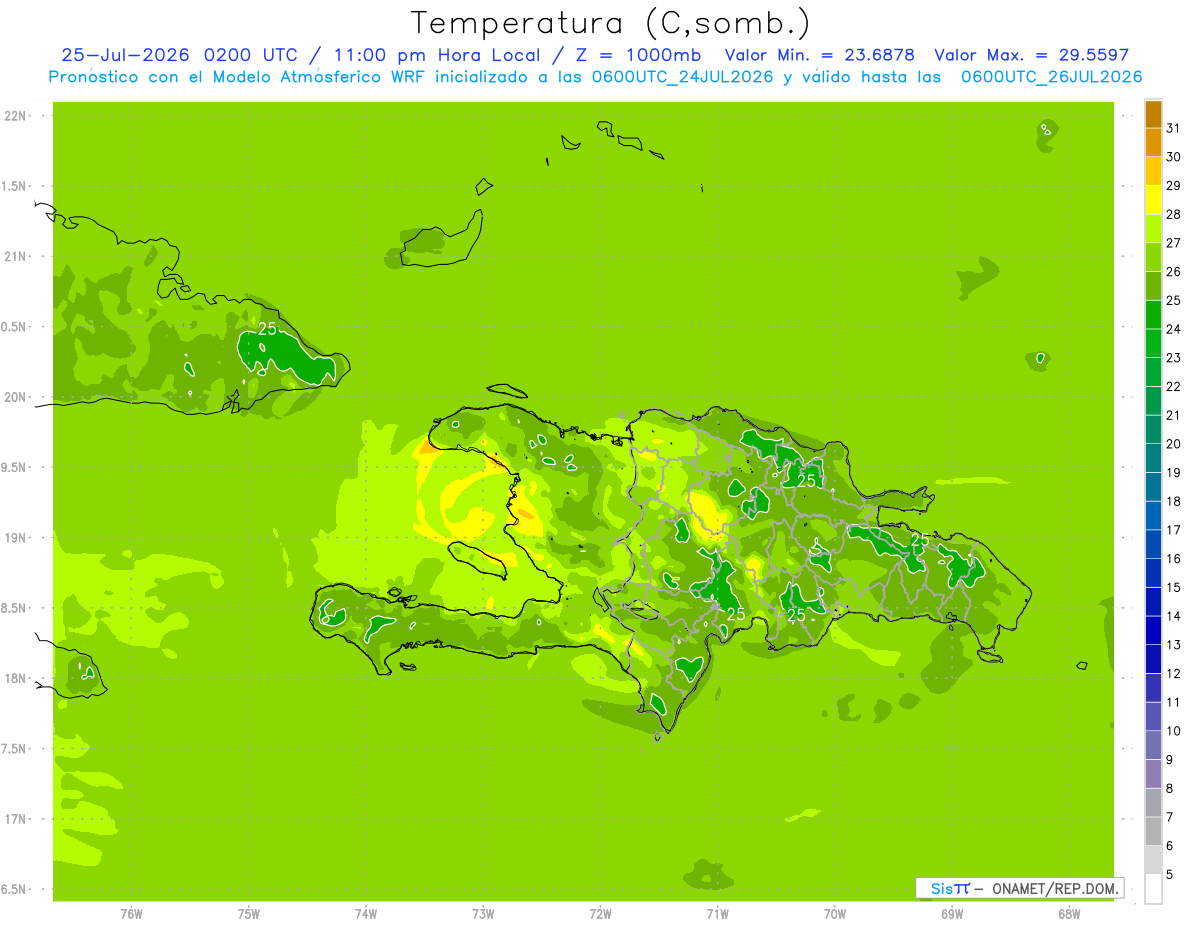Image resolution: width=1200 pixels, height=927 pixels.
Task: Click the '19N' latitude label
Action: [14, 538]
